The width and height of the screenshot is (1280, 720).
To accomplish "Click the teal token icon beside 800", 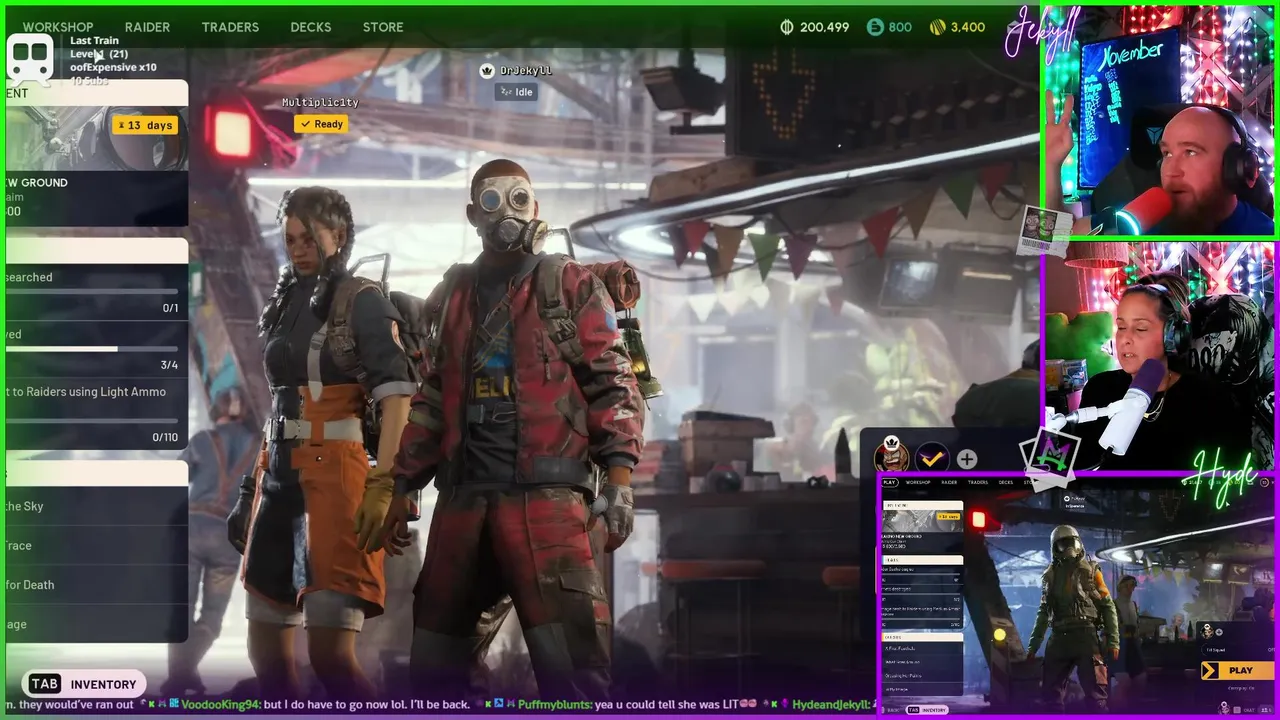I will point(875,27).
